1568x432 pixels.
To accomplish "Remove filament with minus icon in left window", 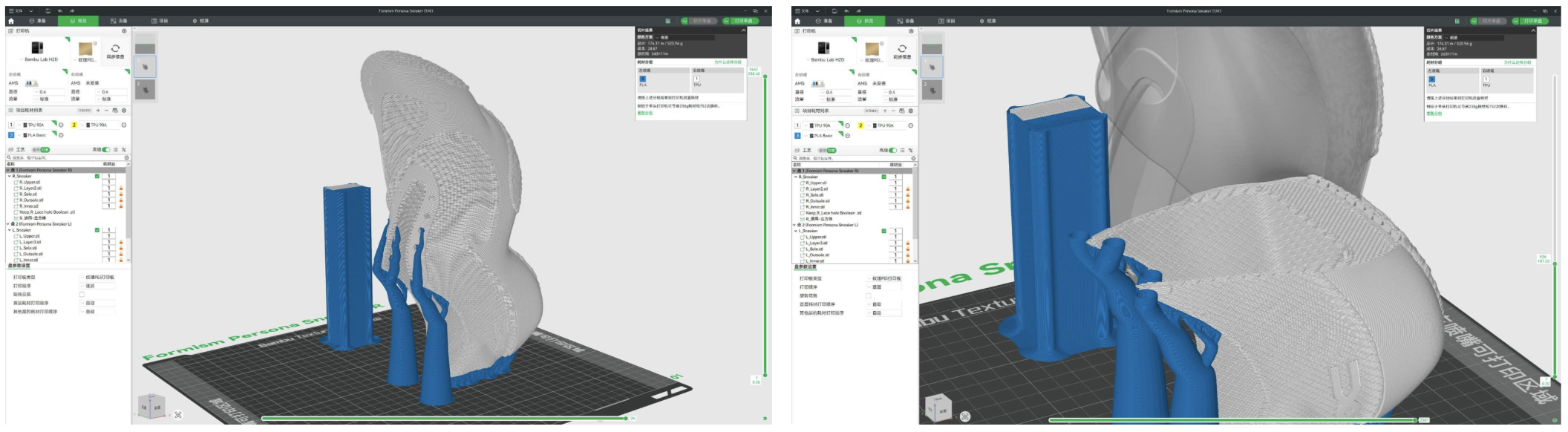I will (x=106, y=110).
